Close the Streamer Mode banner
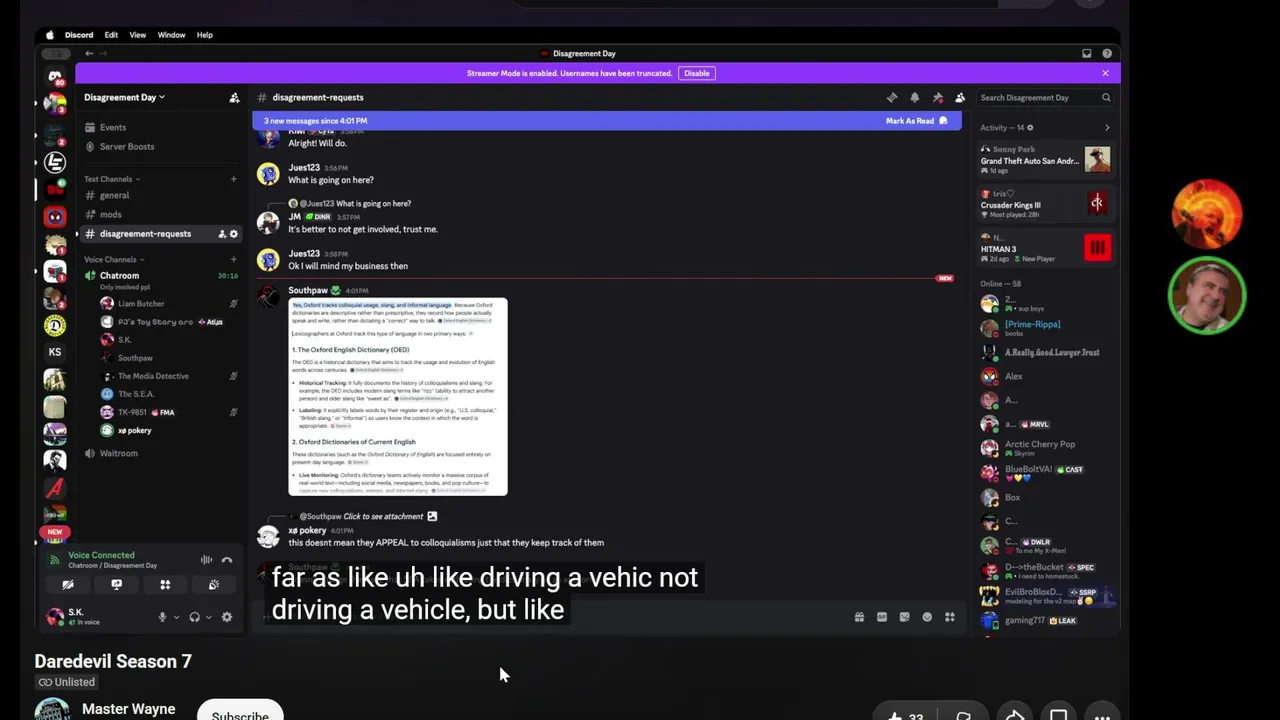Image resolution: width=1280 pixels, height=720 pixels. [x=1105, y=73]
